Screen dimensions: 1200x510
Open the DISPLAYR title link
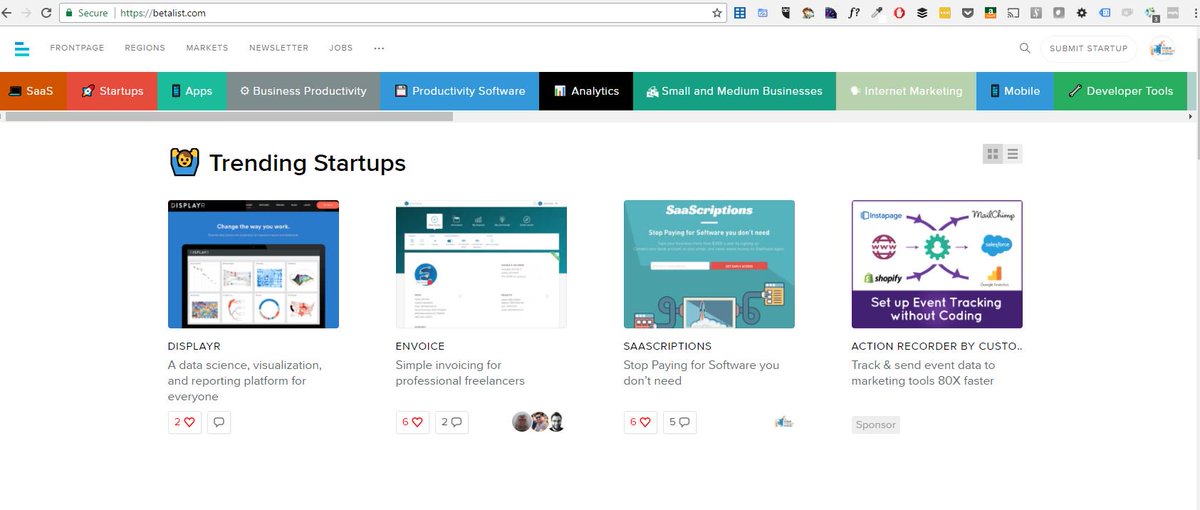tap(194, 346)
